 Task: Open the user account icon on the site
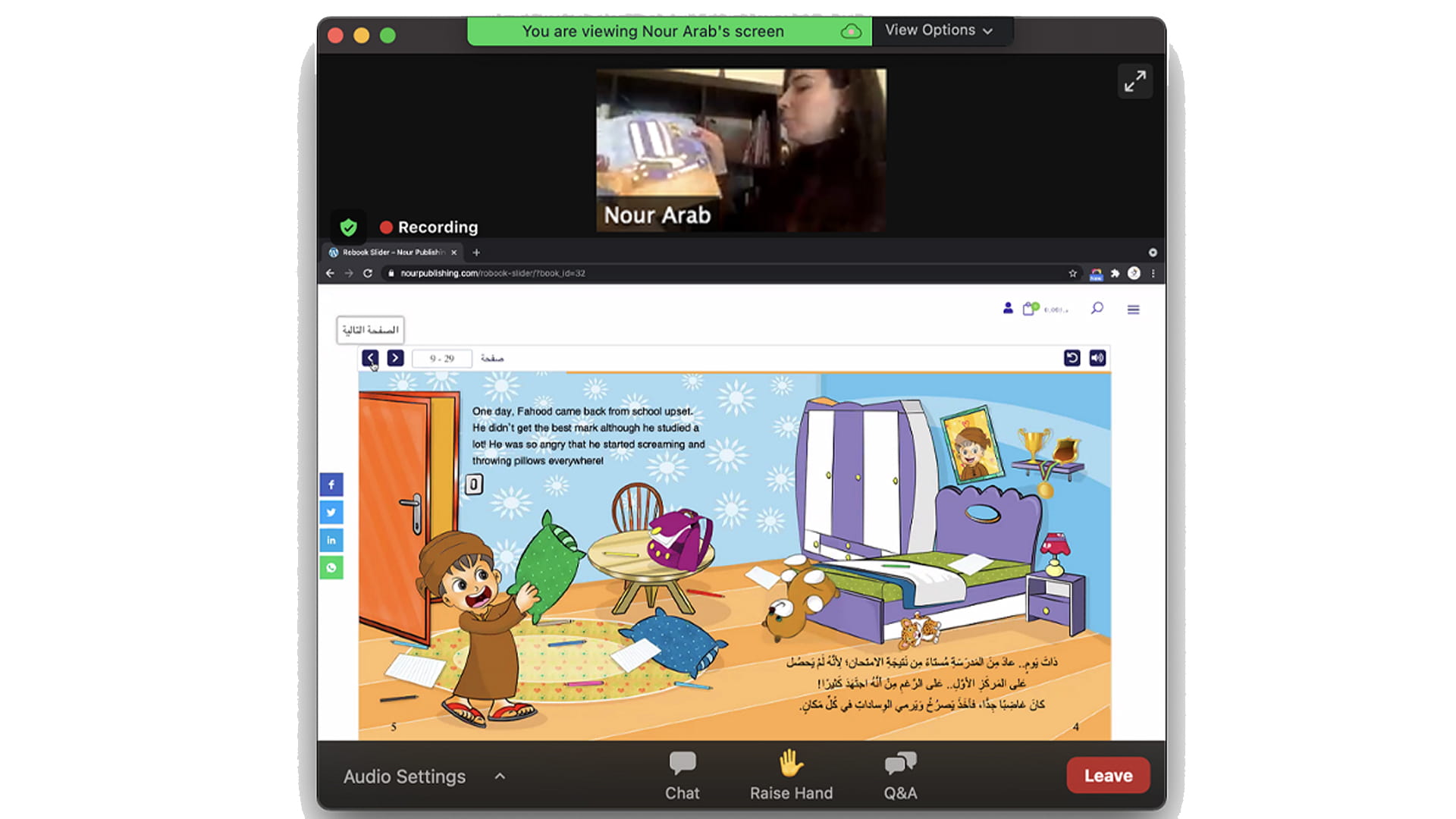click(x=1008, y=308)
